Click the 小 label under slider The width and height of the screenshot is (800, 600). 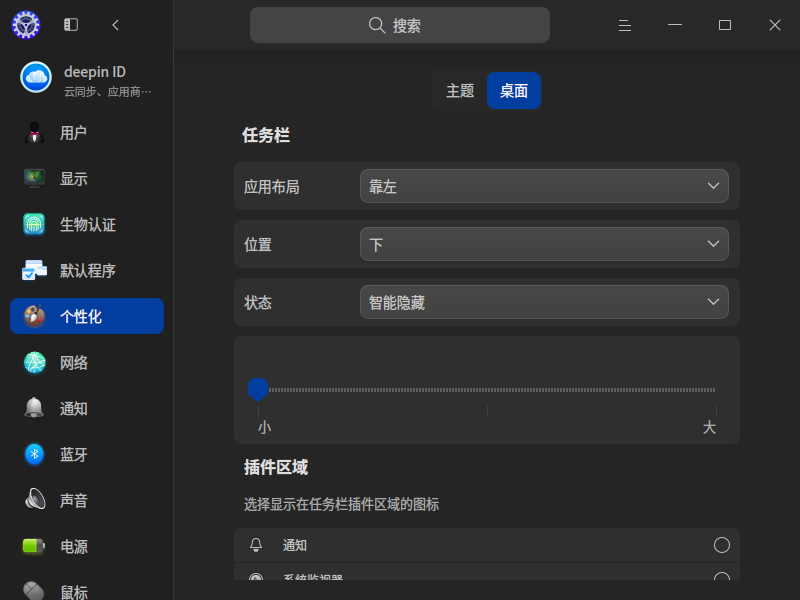[x=264, y=427]
